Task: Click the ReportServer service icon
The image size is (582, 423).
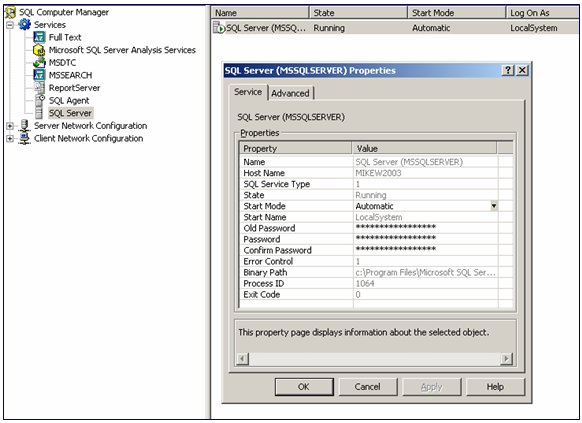Action: coord(39,88)
